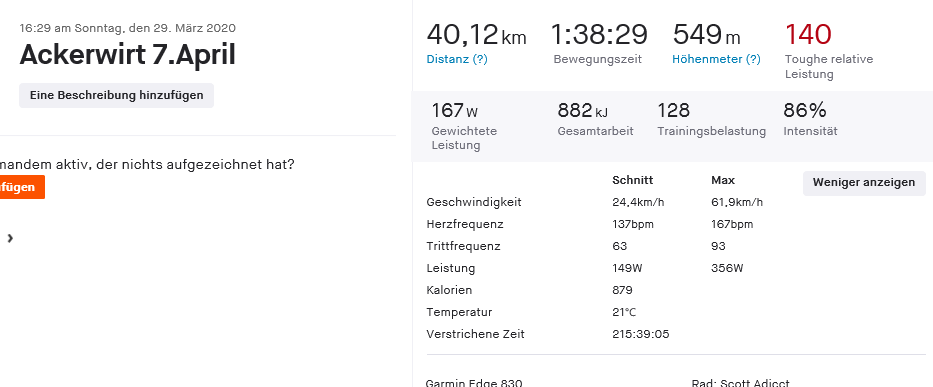
Task: Open the Distanz (?) help link
Action: click(457, 60)
